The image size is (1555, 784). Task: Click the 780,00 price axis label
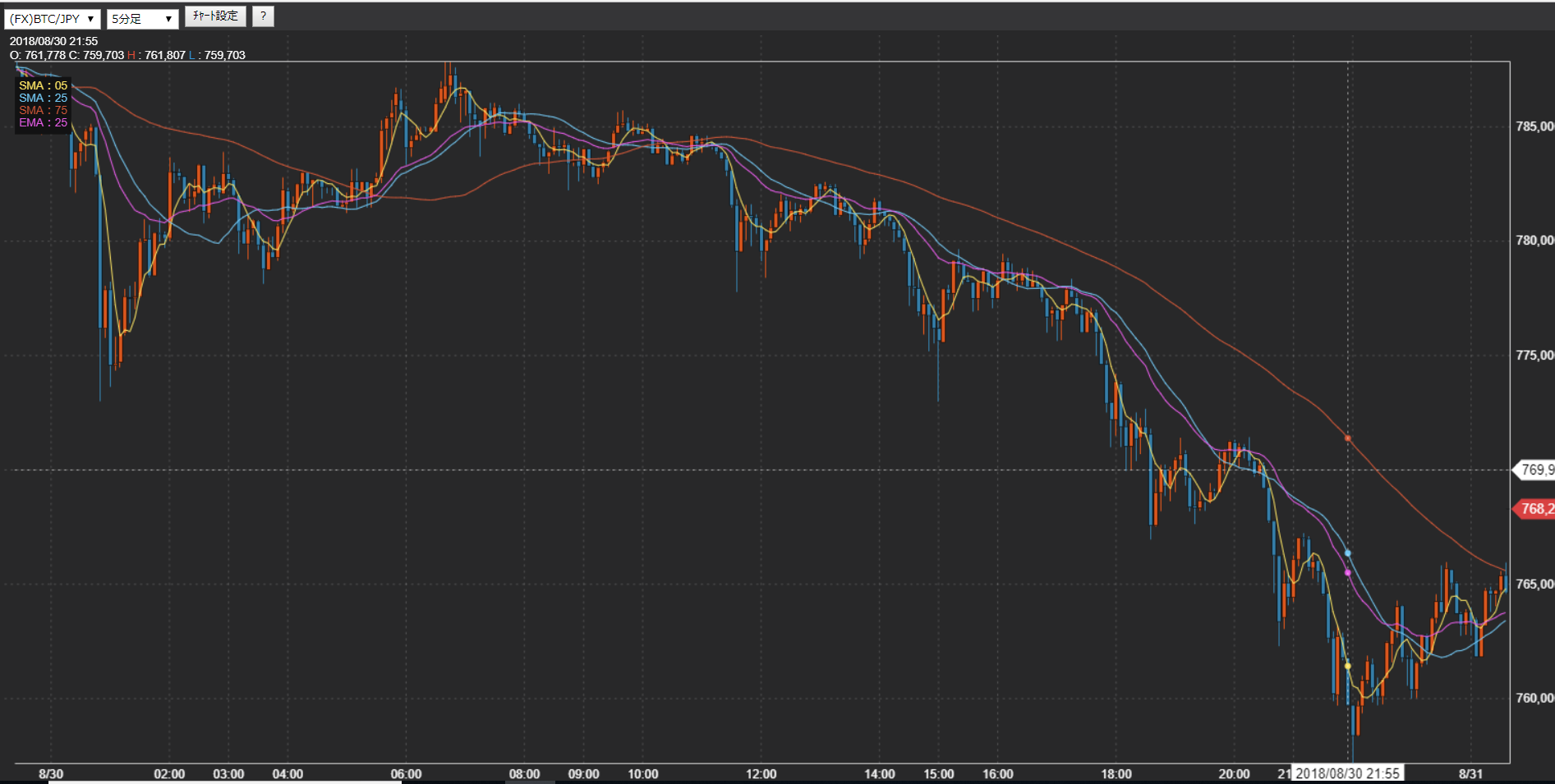pos(1534,241)
